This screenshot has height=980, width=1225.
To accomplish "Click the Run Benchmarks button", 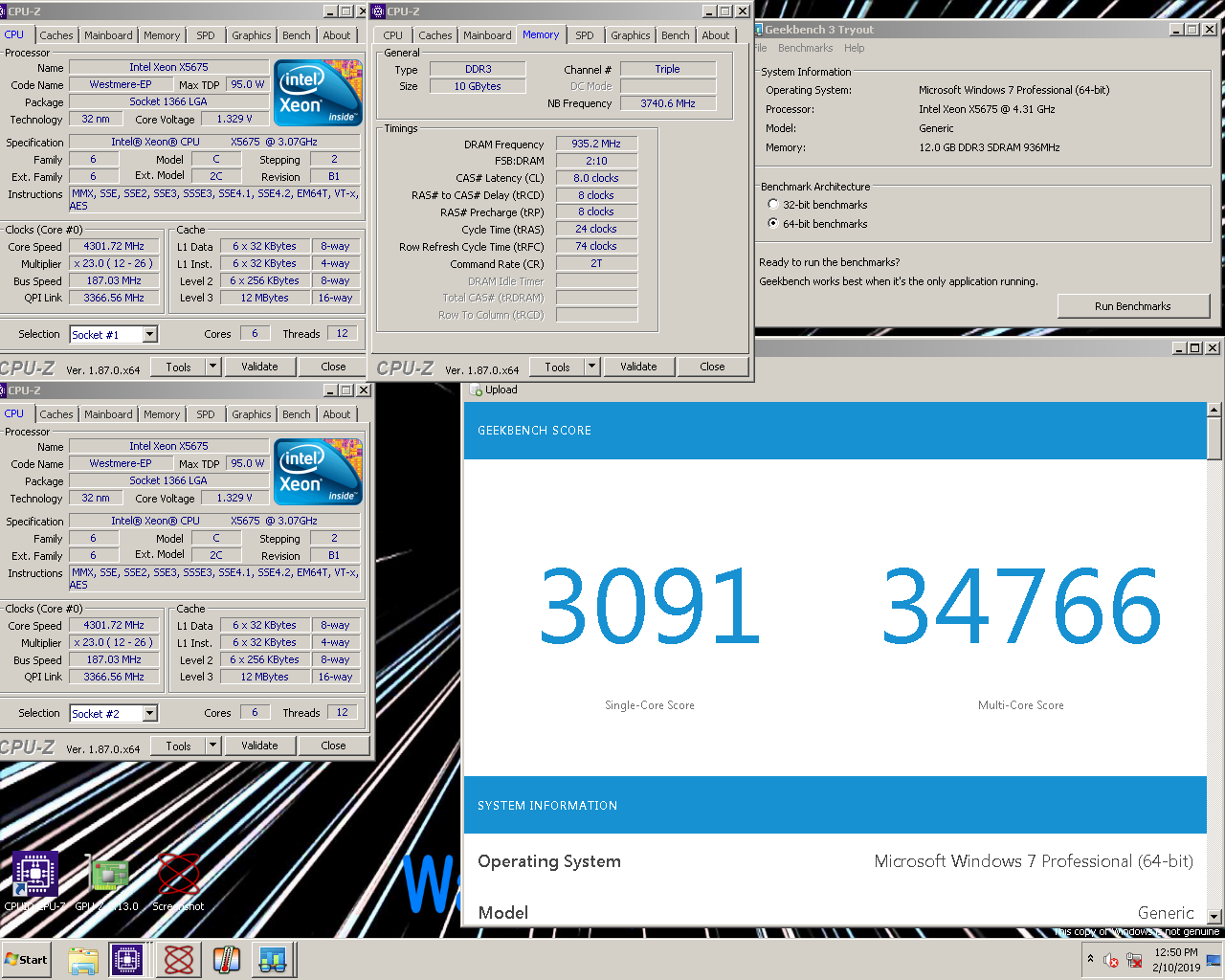I will coord(1133,306).
